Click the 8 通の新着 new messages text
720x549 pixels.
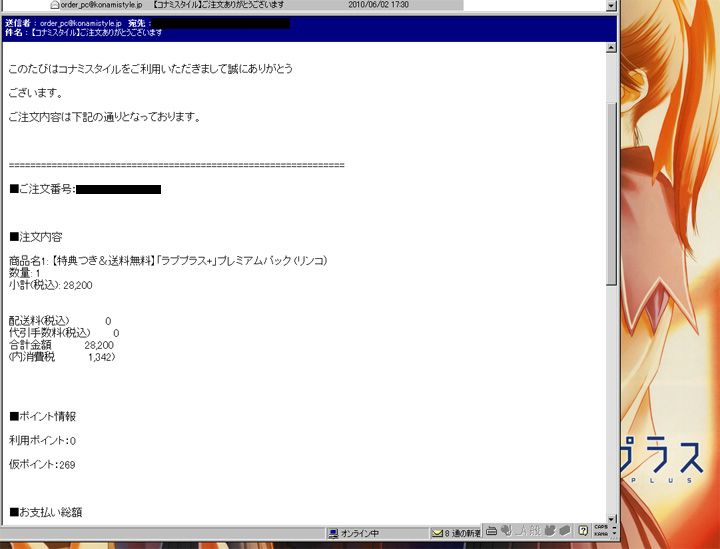click(x=462, y=533)
